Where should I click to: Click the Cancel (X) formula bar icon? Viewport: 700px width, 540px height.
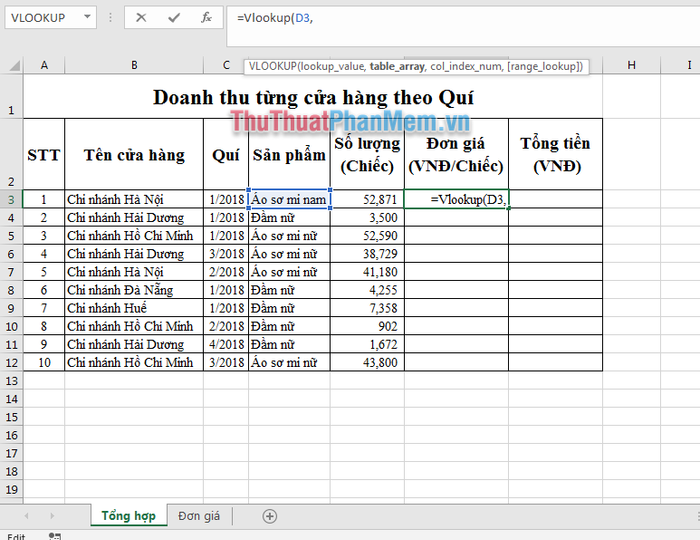[141, 18]
